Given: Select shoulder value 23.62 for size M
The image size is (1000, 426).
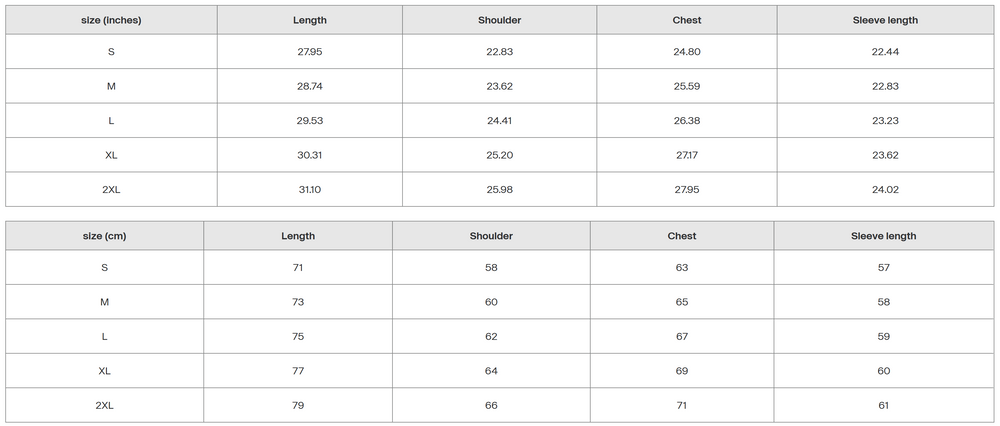Looking at the screenshot, I should 500,87.
